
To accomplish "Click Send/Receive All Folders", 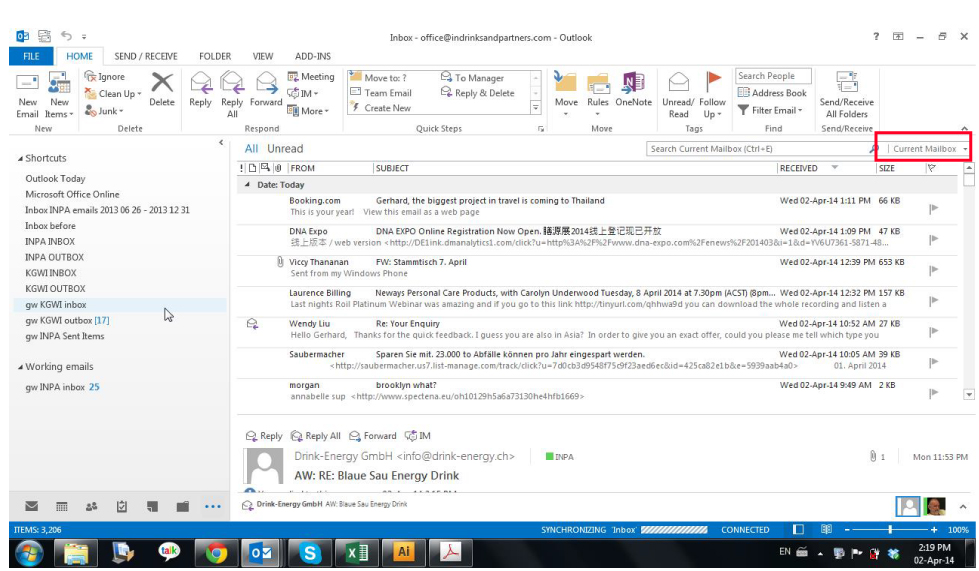I will pyautogui.click(x=847, y=95).
